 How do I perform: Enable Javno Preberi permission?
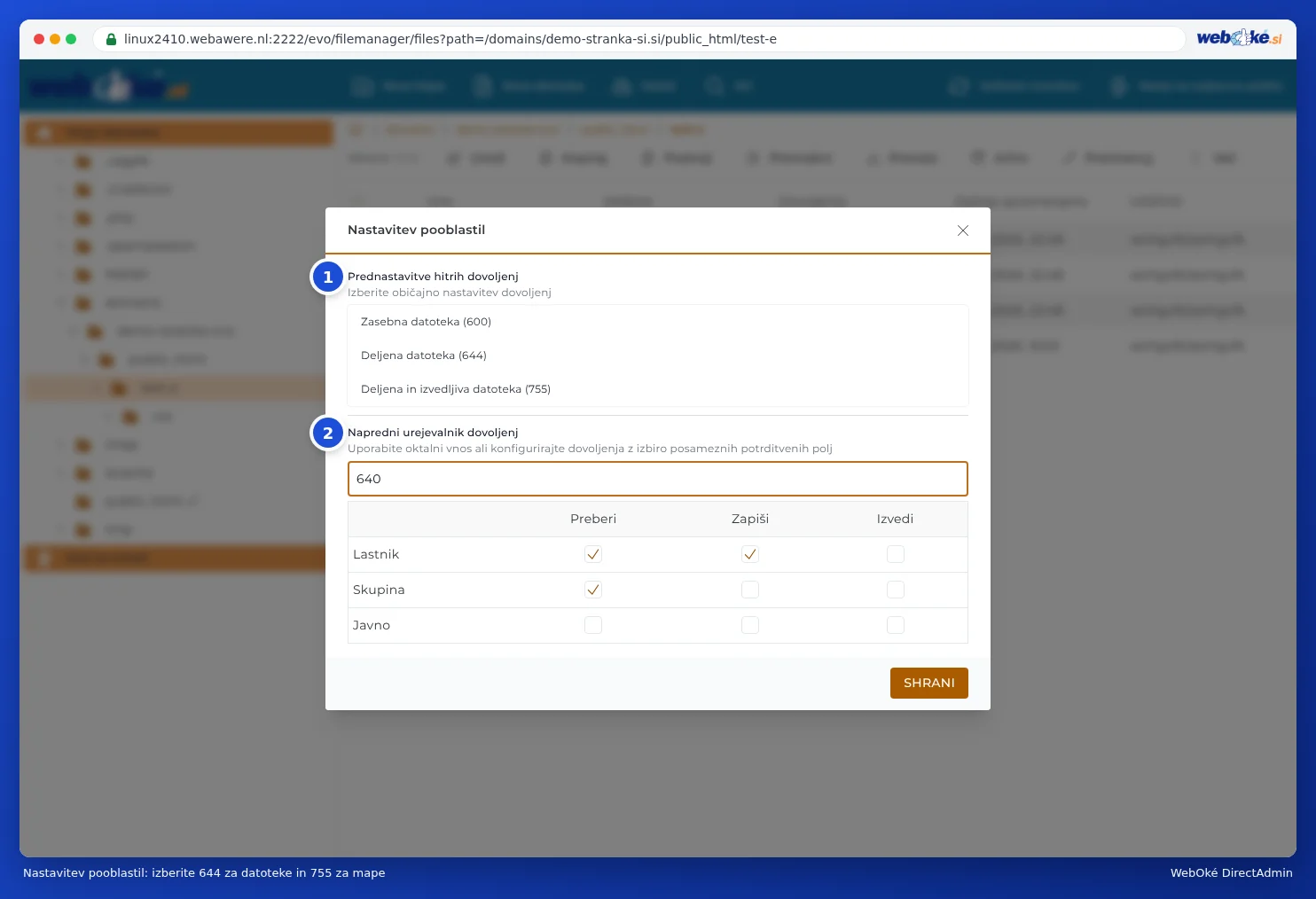(x=593, y=625)
